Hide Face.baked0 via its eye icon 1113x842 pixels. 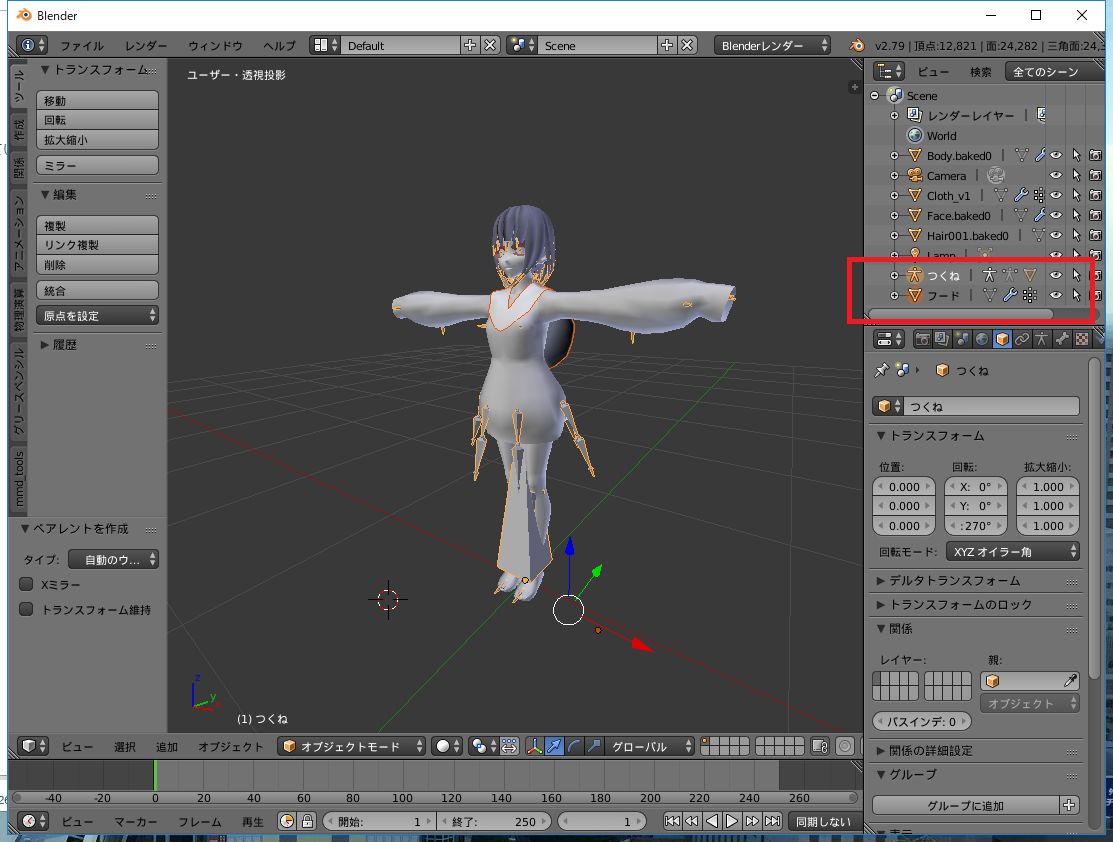click(x=1056, y=214)
